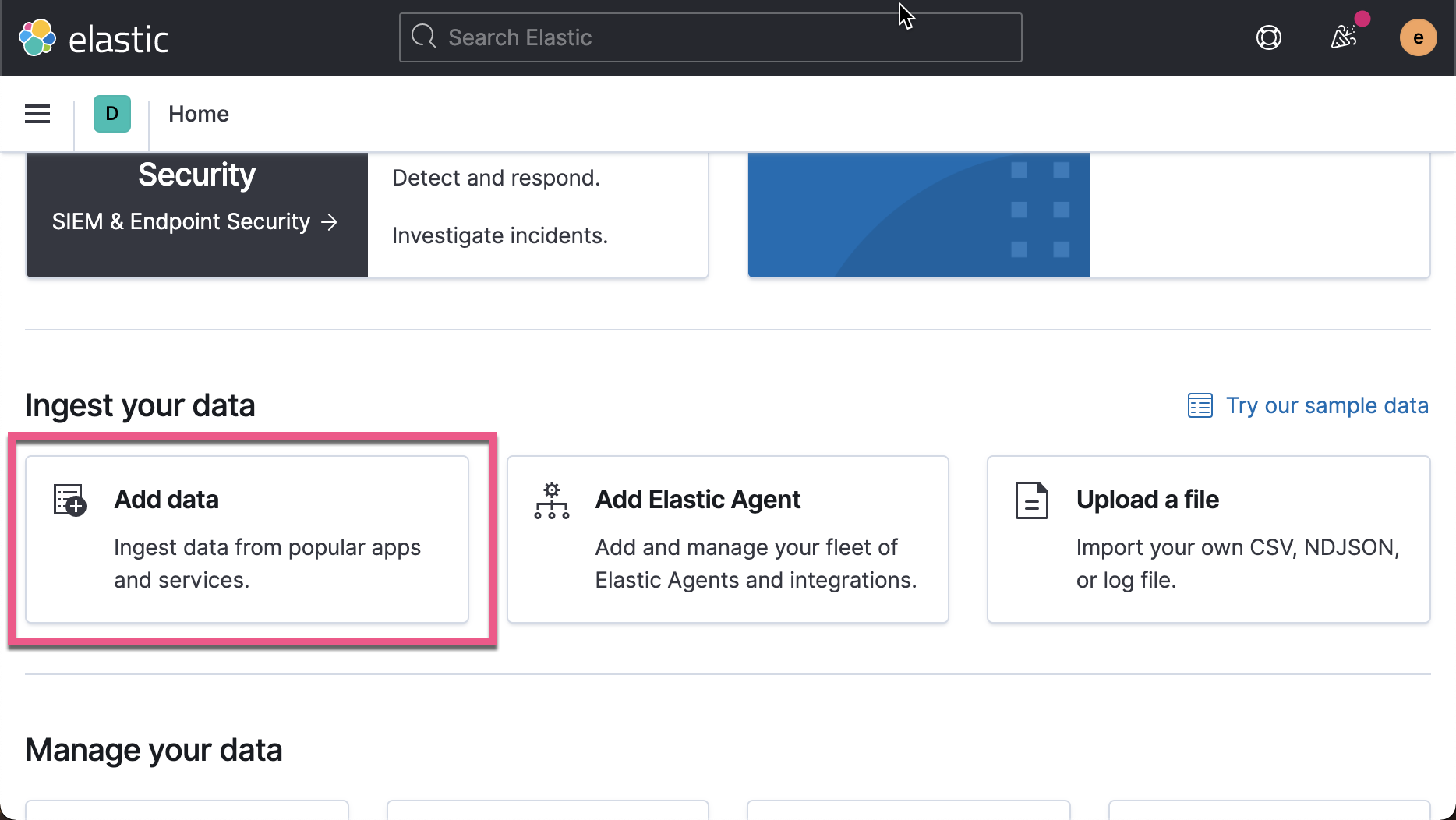
Task: Click the Add Elastic Agent fleet icon
Action: click(x=551, y=500)
